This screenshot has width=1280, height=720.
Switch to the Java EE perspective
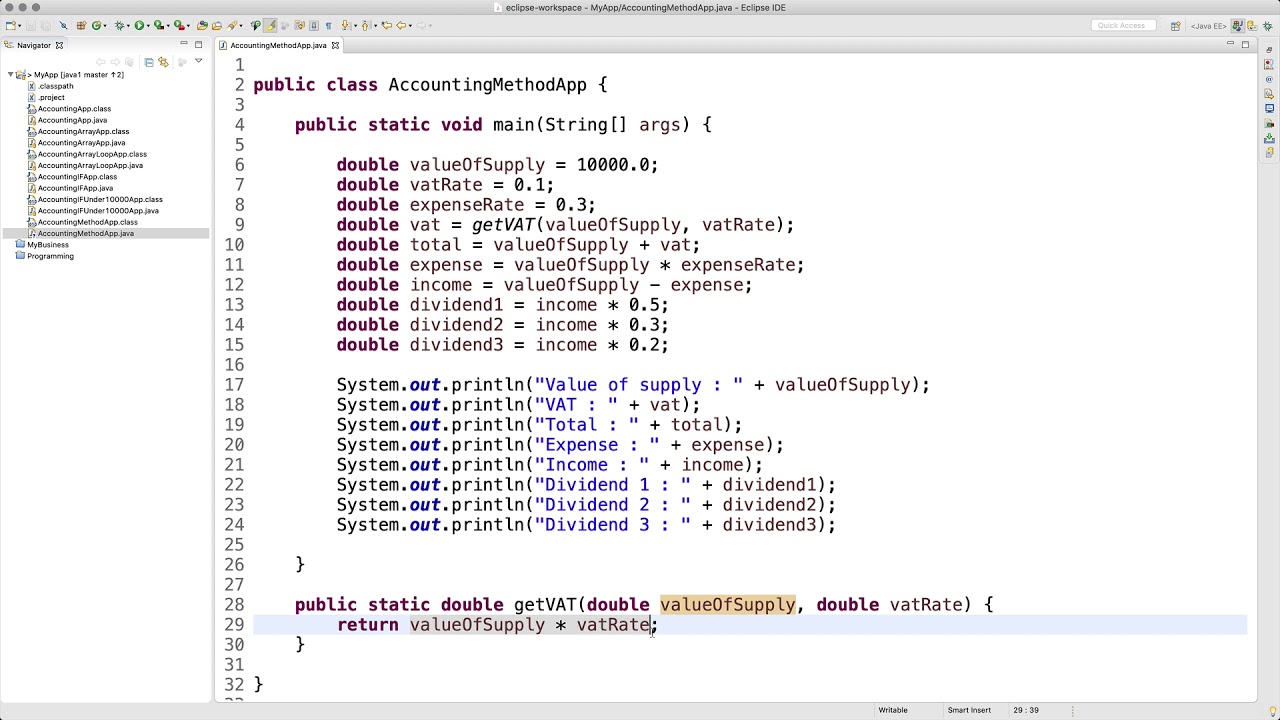tap(1209, 26)
